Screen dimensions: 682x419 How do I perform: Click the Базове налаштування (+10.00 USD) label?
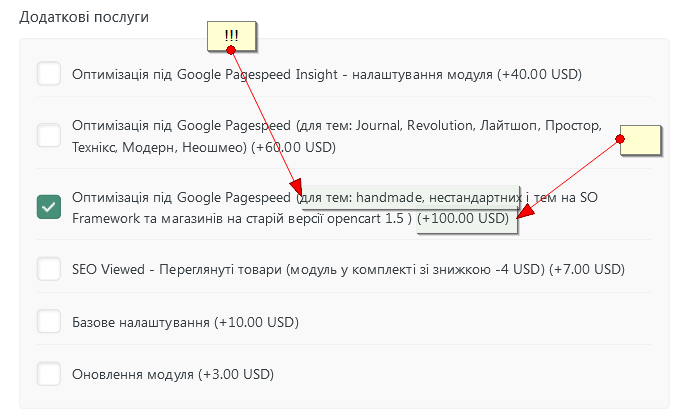(186, 323)
